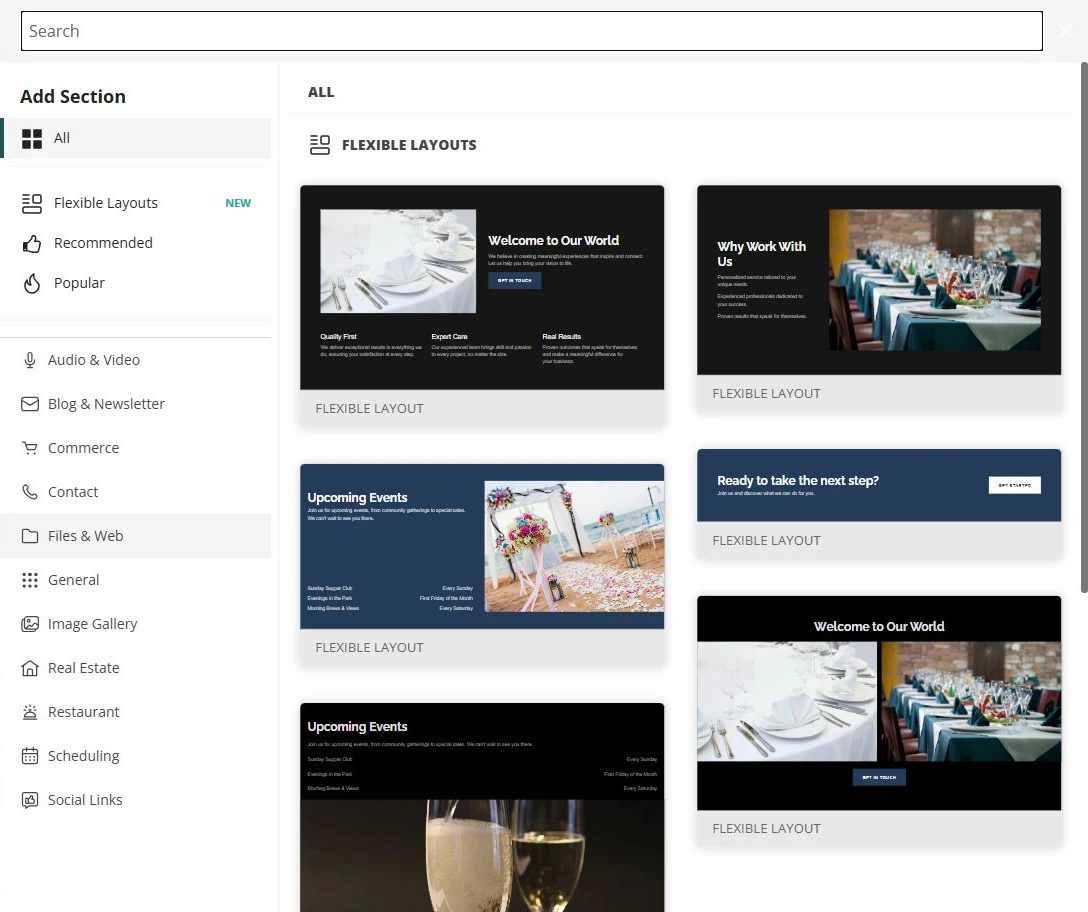Show Popular sections

(136, 283)
